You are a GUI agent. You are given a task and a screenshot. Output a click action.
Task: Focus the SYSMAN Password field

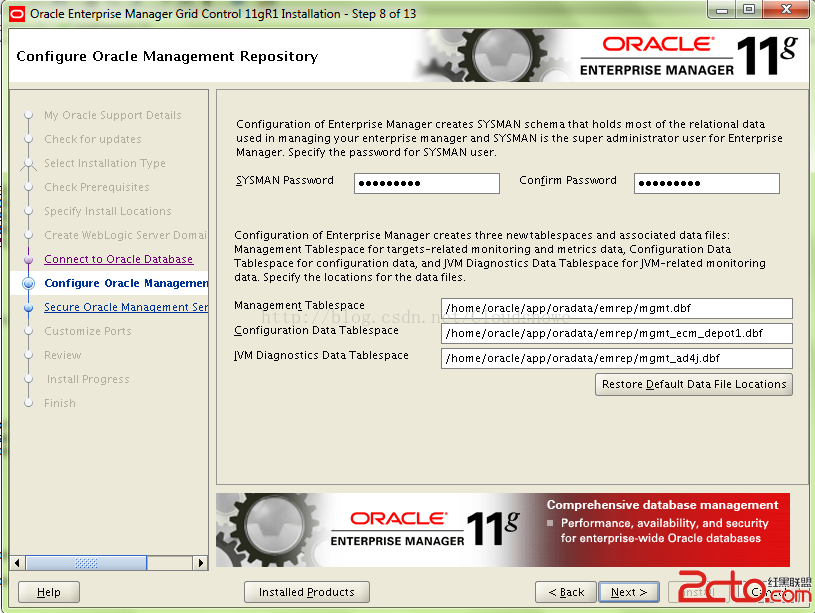pos(427,184)
